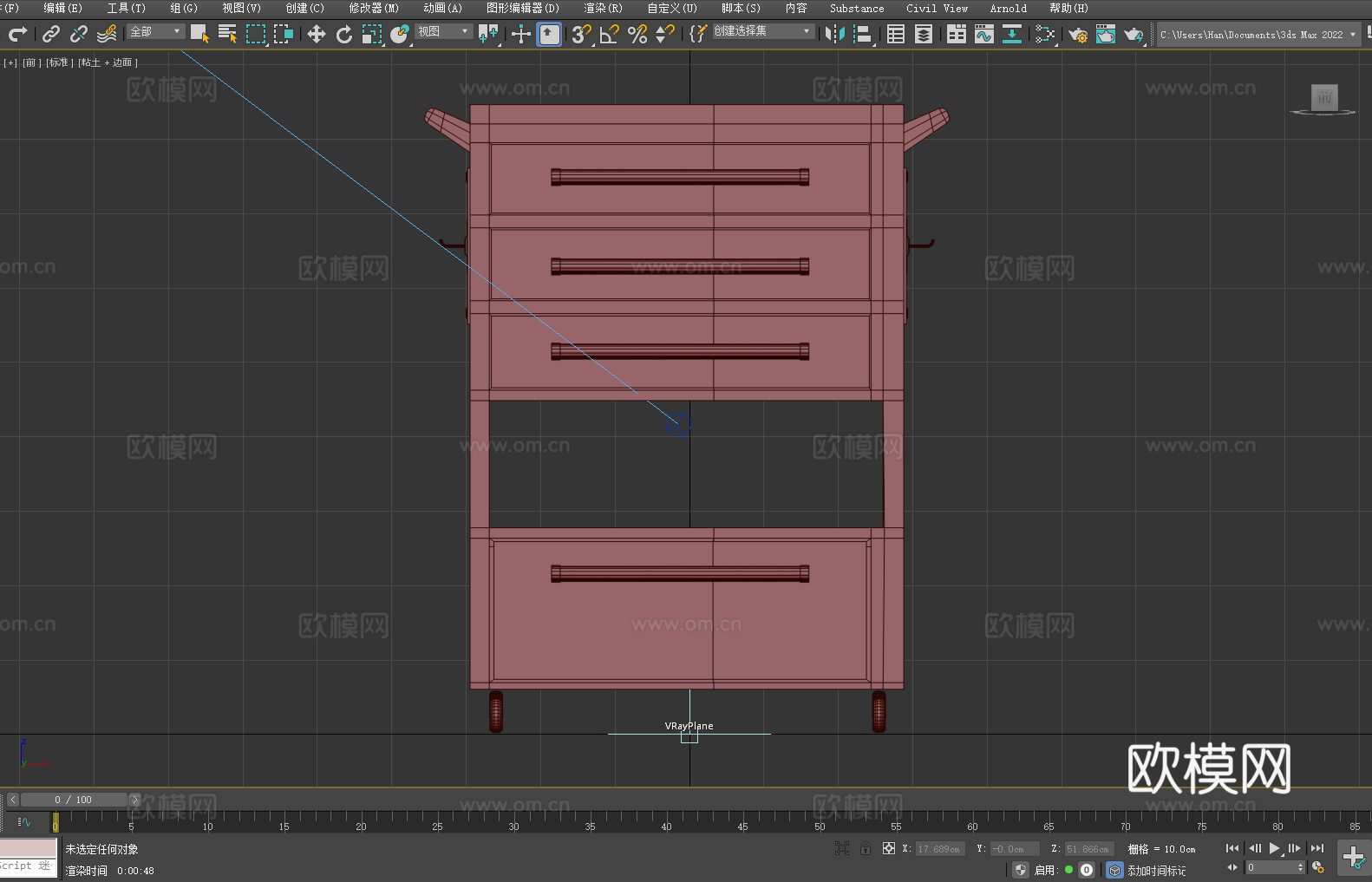Open the 工具(T) menu
Viewport: 1372px width, 882px height.
click(126, 8)
